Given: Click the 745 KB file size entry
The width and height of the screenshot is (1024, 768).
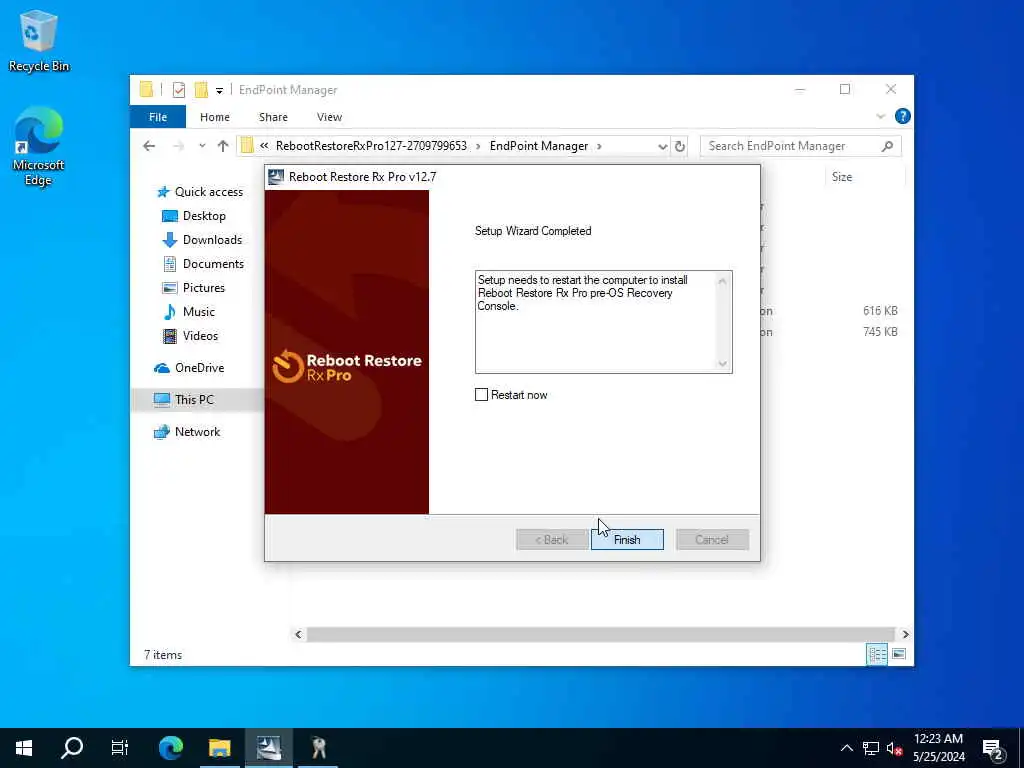Looking at the screenshot, I should 880,332.
